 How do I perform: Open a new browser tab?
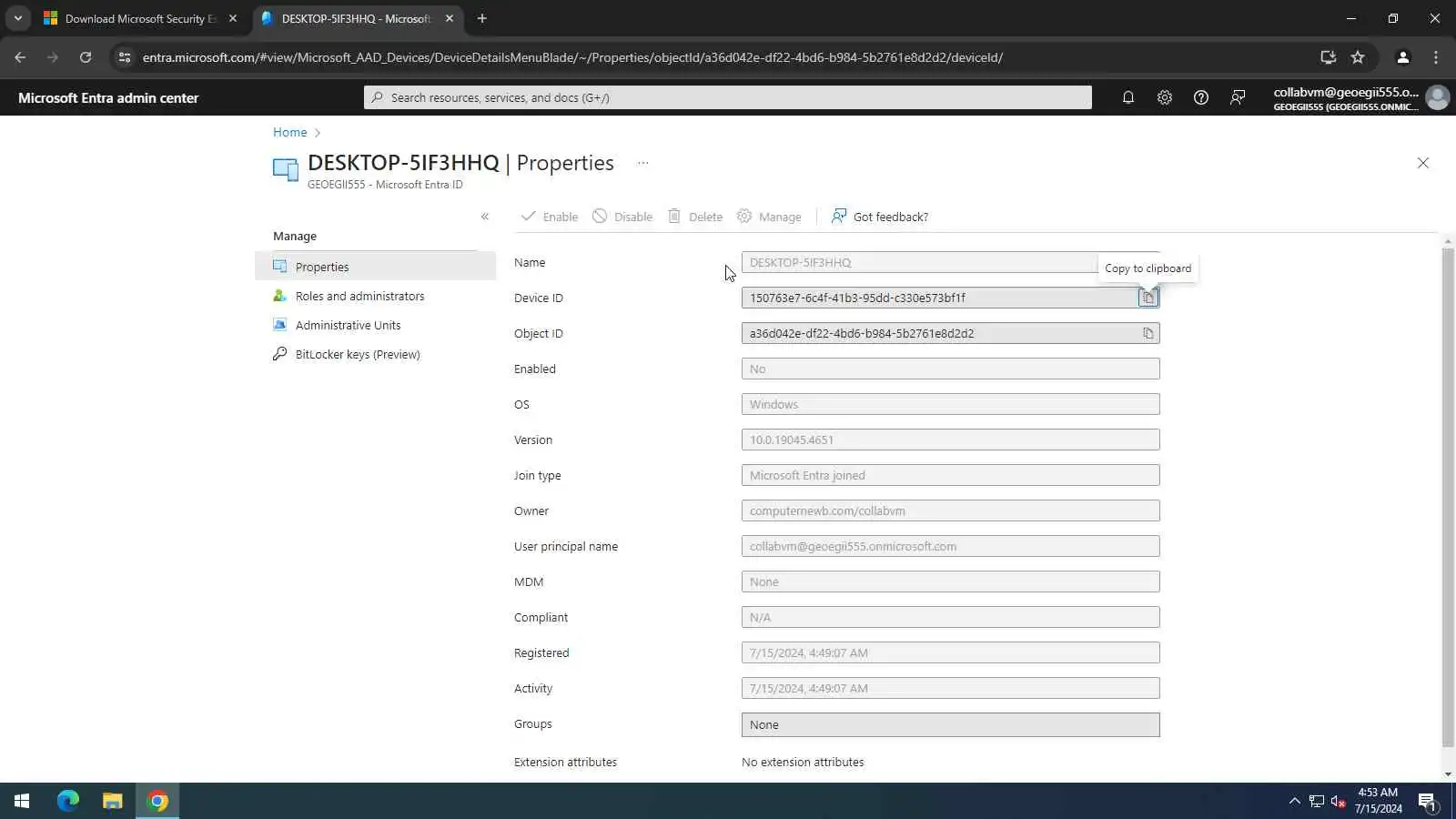pyautogui.click(x=482, y=18)
